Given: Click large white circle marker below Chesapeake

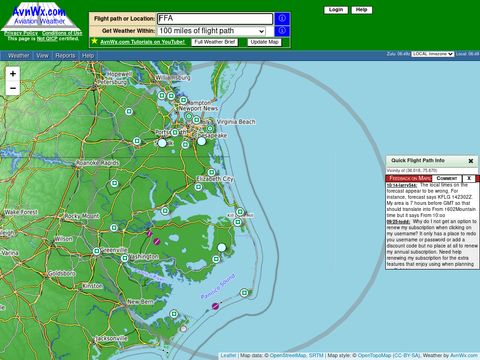Looking at the screenshot, I should (202, 141).
